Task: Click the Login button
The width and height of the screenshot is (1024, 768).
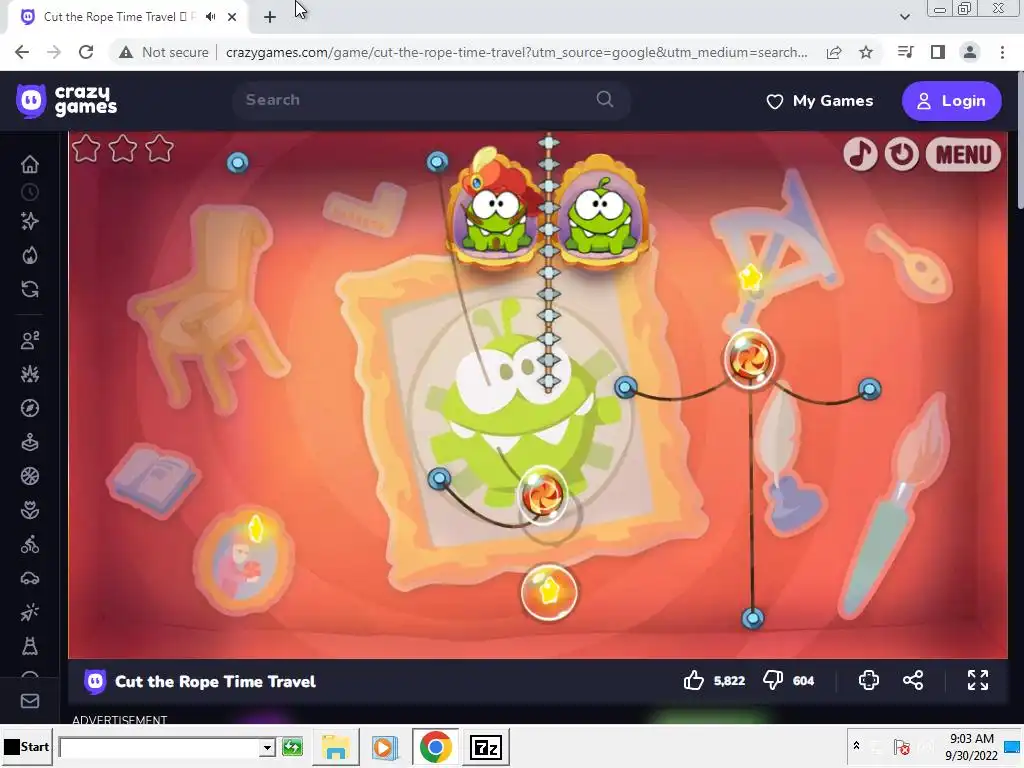Action: tap(952, 101)
